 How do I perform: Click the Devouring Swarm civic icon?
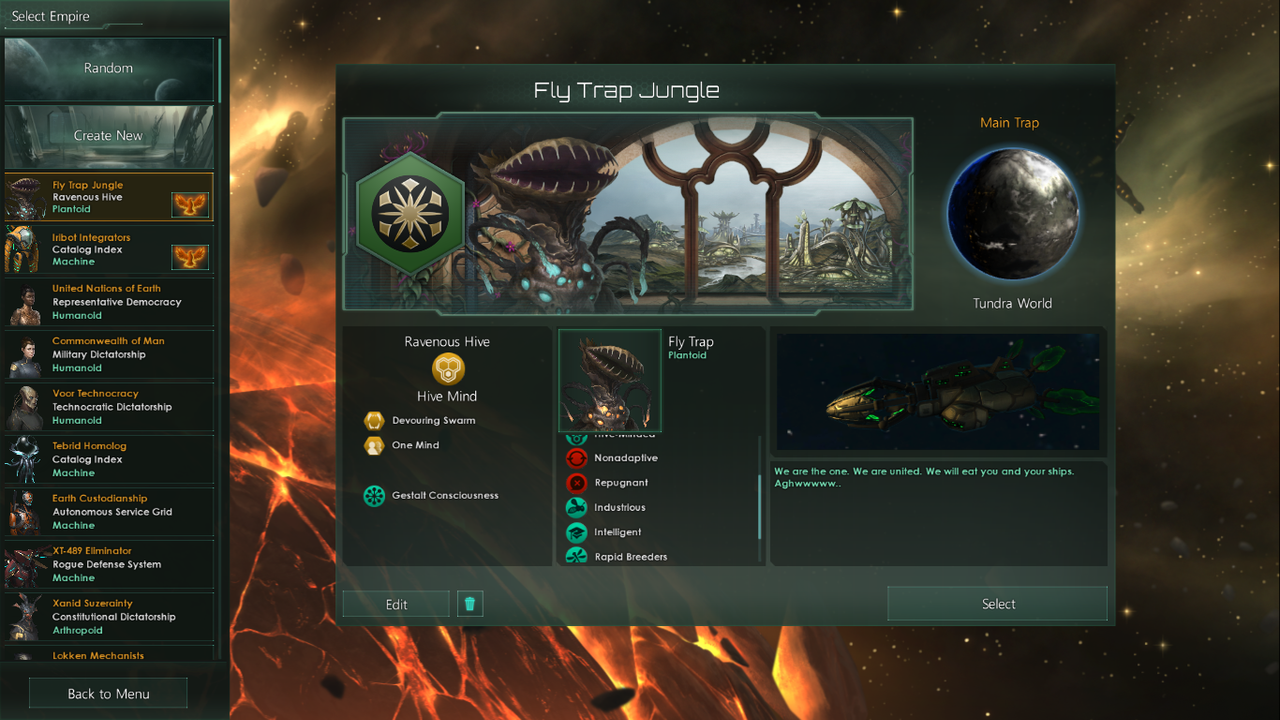(374, 421)
